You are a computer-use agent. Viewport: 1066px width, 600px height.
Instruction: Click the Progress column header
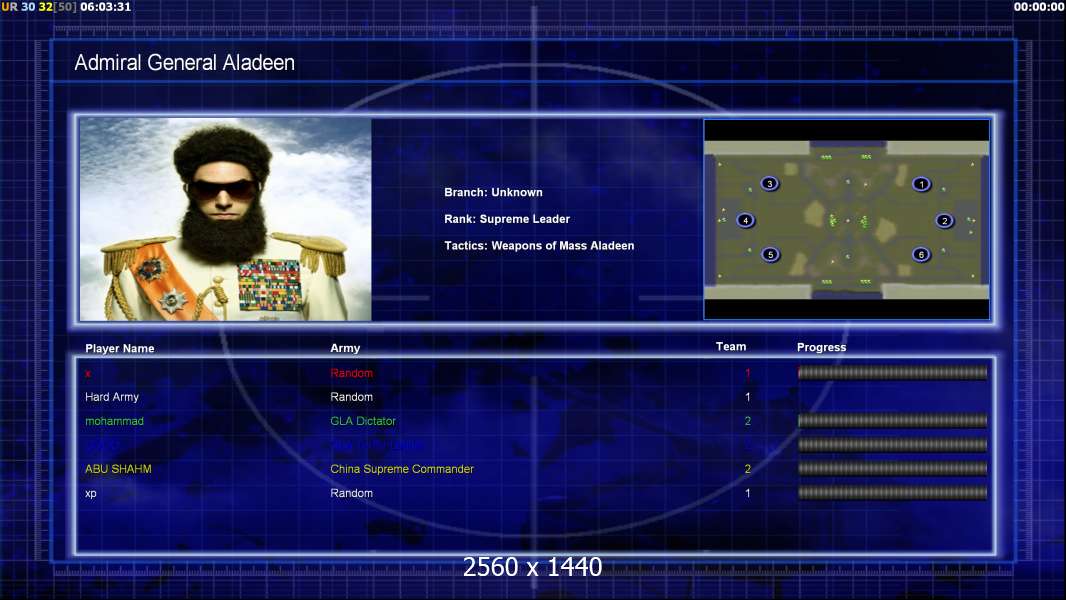(x=821, y=347)
